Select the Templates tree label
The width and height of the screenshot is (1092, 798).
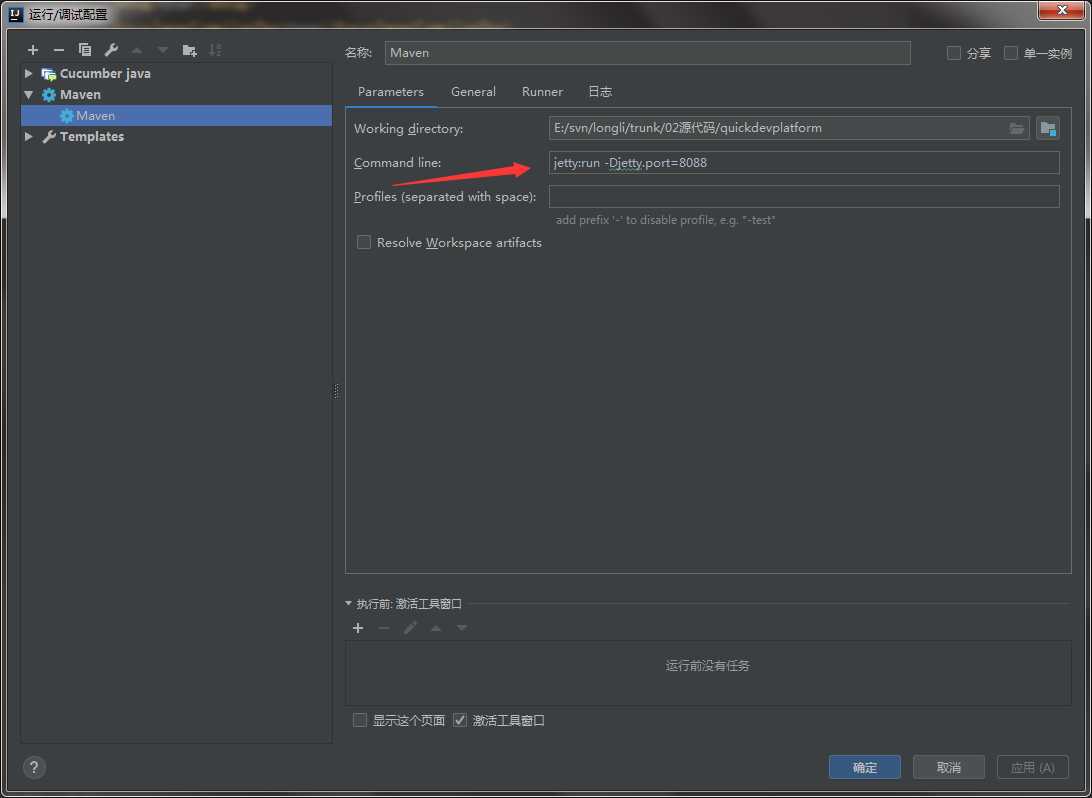click(x=92, y=136)
